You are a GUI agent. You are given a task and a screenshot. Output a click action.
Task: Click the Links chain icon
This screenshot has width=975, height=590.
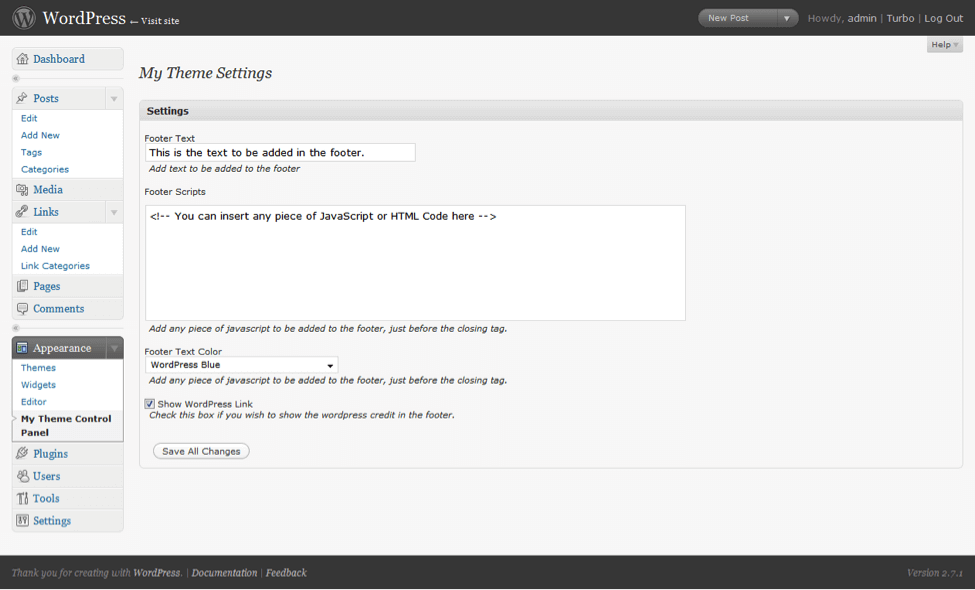pos(22,211)
